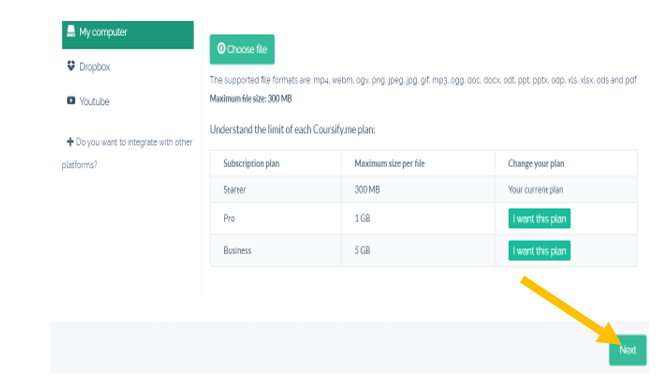Click the Choose file button

tap(242, 49)
